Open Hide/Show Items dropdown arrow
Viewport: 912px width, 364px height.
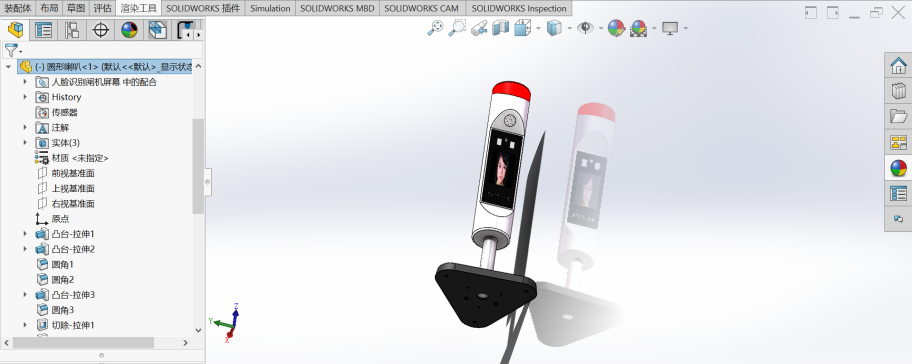[601, 28]
